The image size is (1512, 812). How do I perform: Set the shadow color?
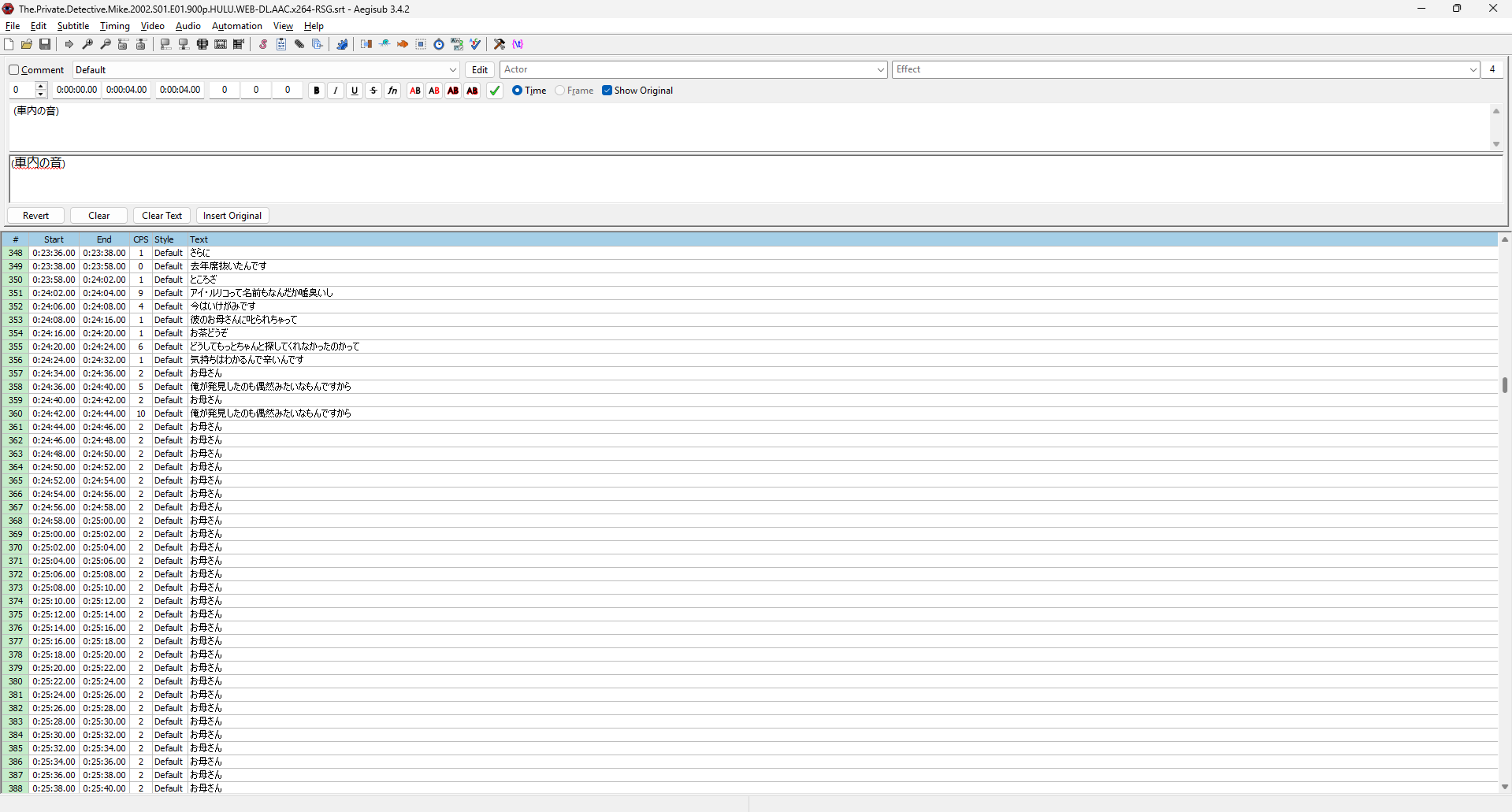tap(472, 91)
